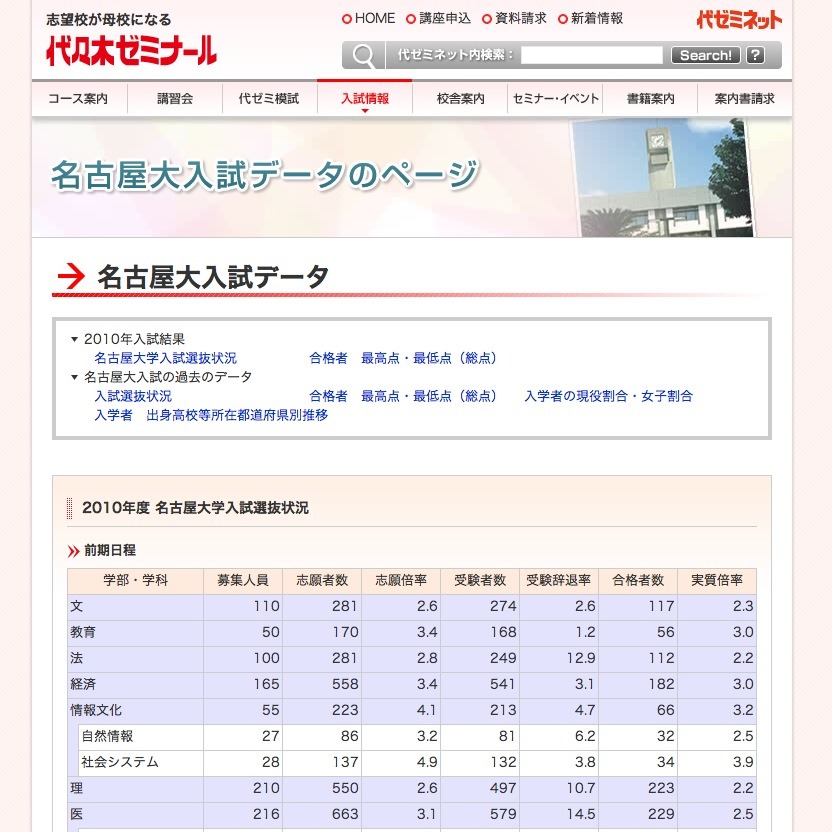Open the セミナー・イベント menu tab
The image size is (832, 832).
click(x=555, y=98)
